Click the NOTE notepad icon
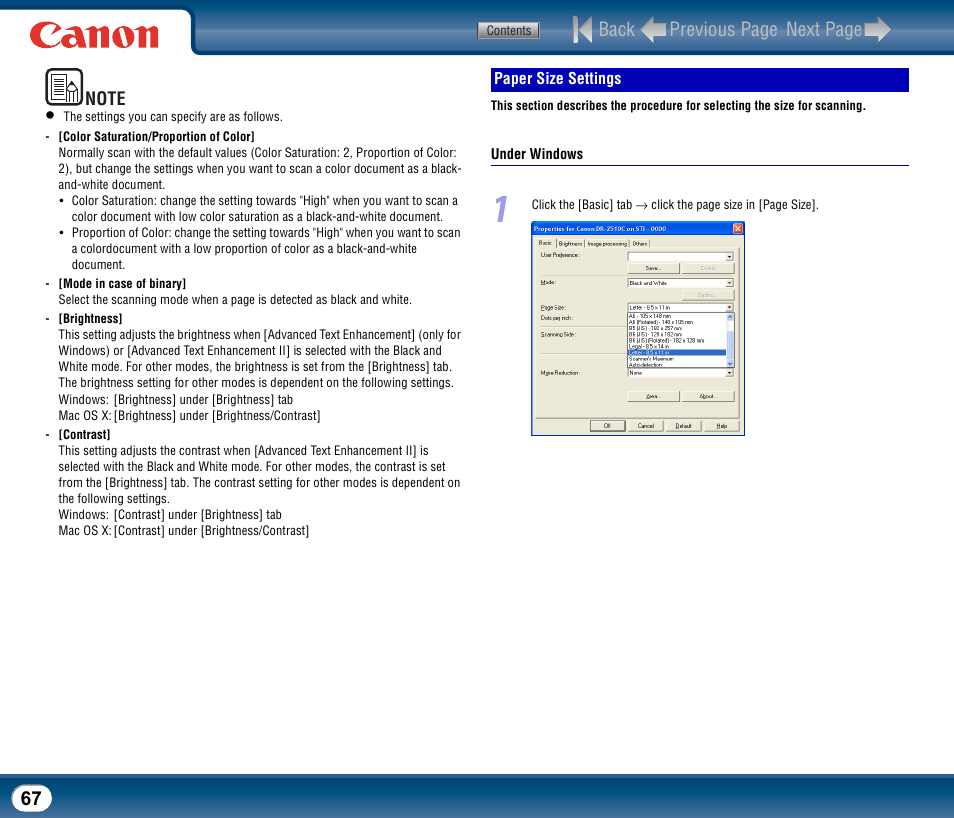The height and width of the screenshot is (818, 954). (x=64, y=86)
